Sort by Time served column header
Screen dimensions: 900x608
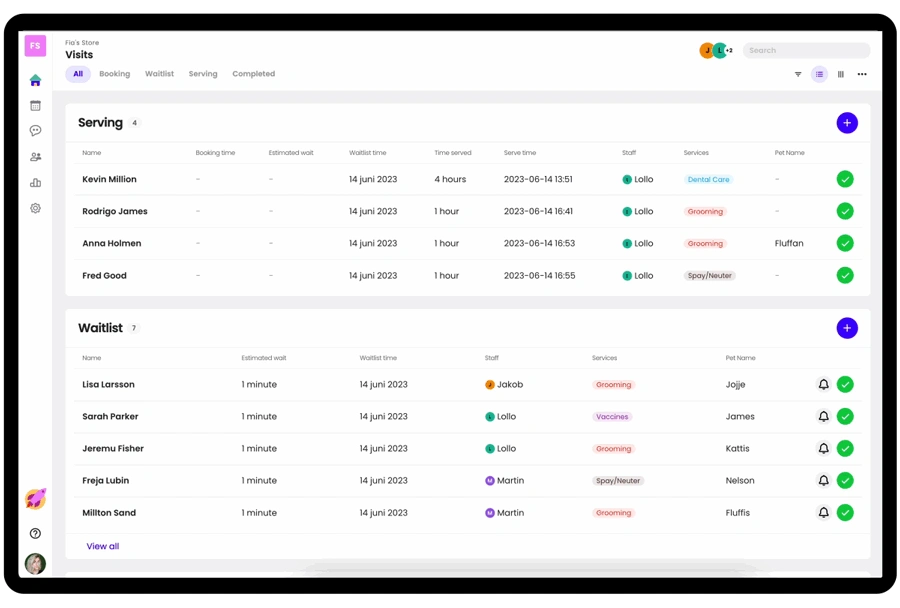pyautogui.click(x=452, y=153)
